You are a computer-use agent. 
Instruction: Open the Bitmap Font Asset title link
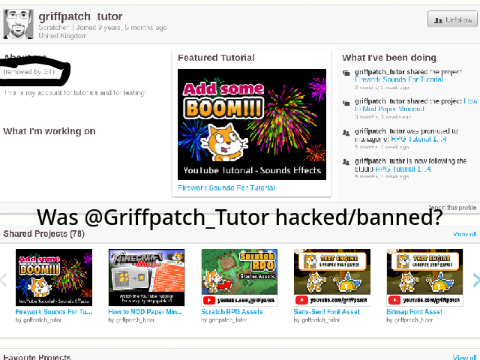414,312
